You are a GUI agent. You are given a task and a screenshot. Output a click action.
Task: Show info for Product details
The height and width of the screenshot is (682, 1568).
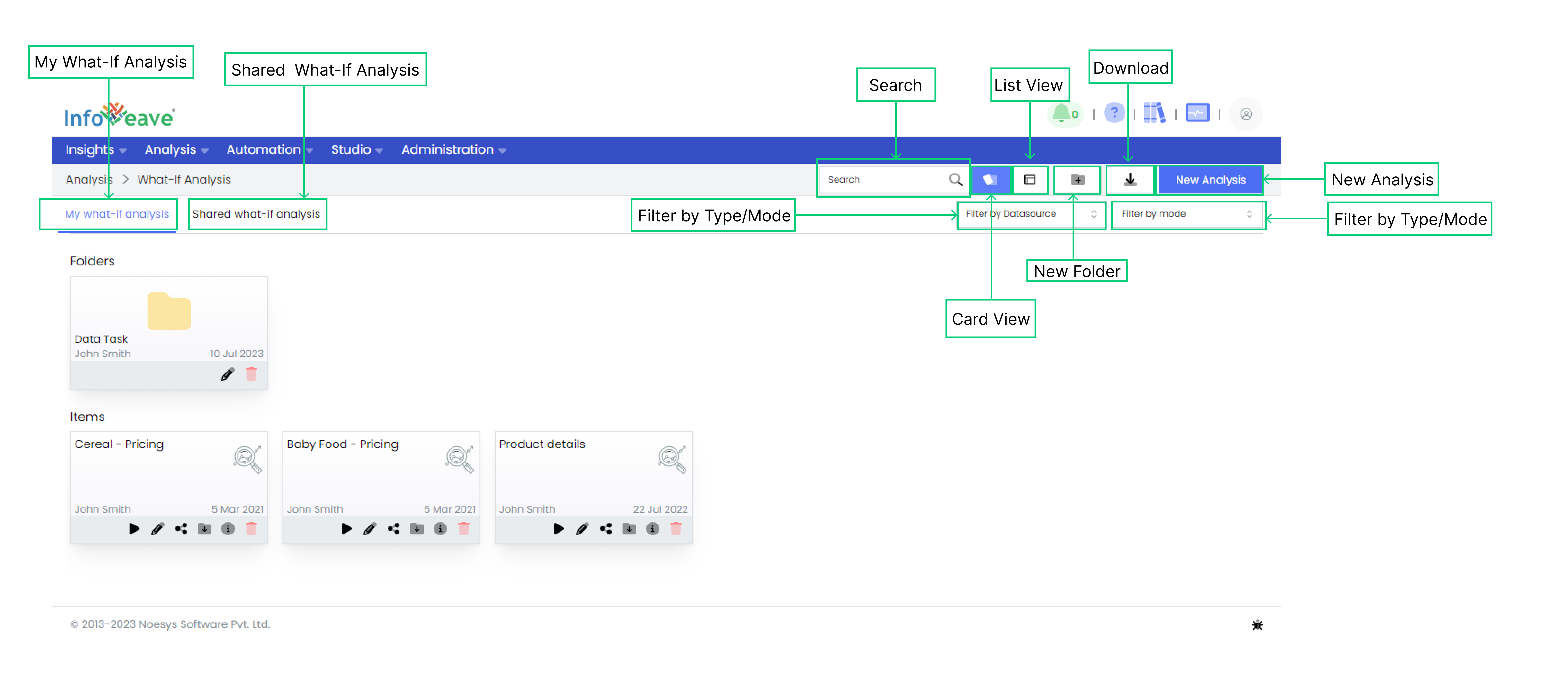652,529
